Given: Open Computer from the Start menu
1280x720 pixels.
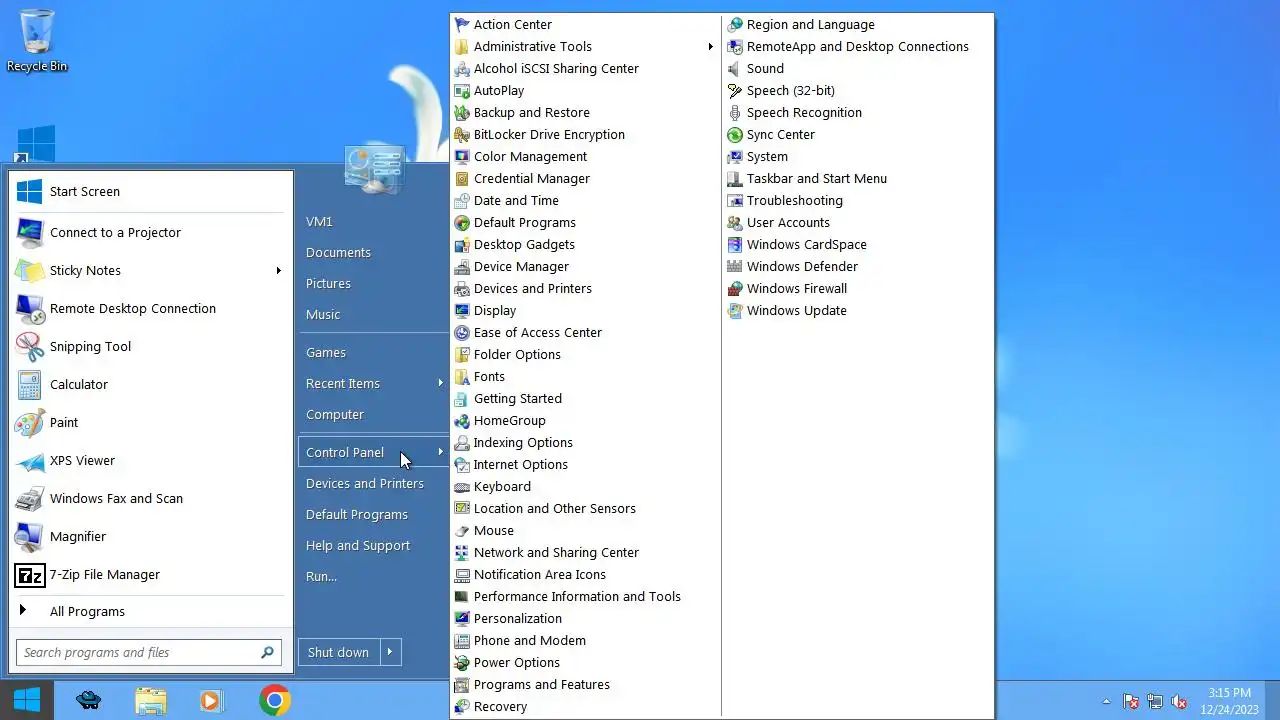Looking at the screenshot, I should (x=335, y=414).
